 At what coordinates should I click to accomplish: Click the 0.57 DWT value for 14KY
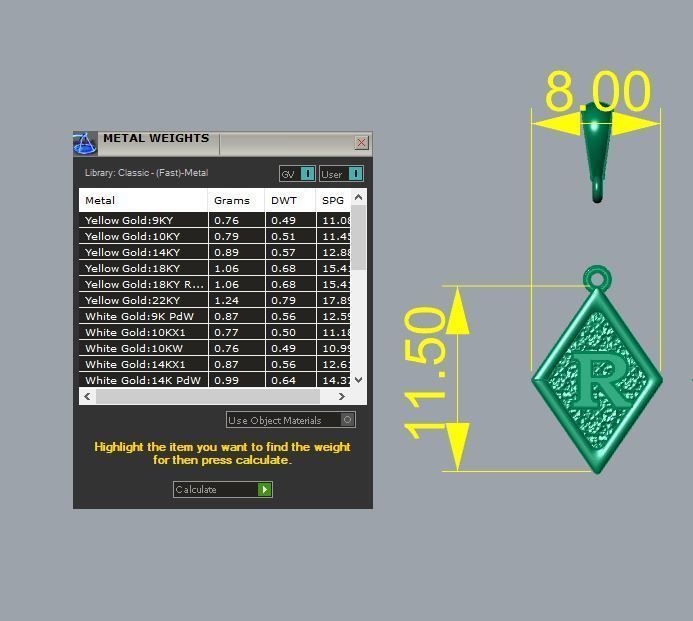tap(283, 252)
